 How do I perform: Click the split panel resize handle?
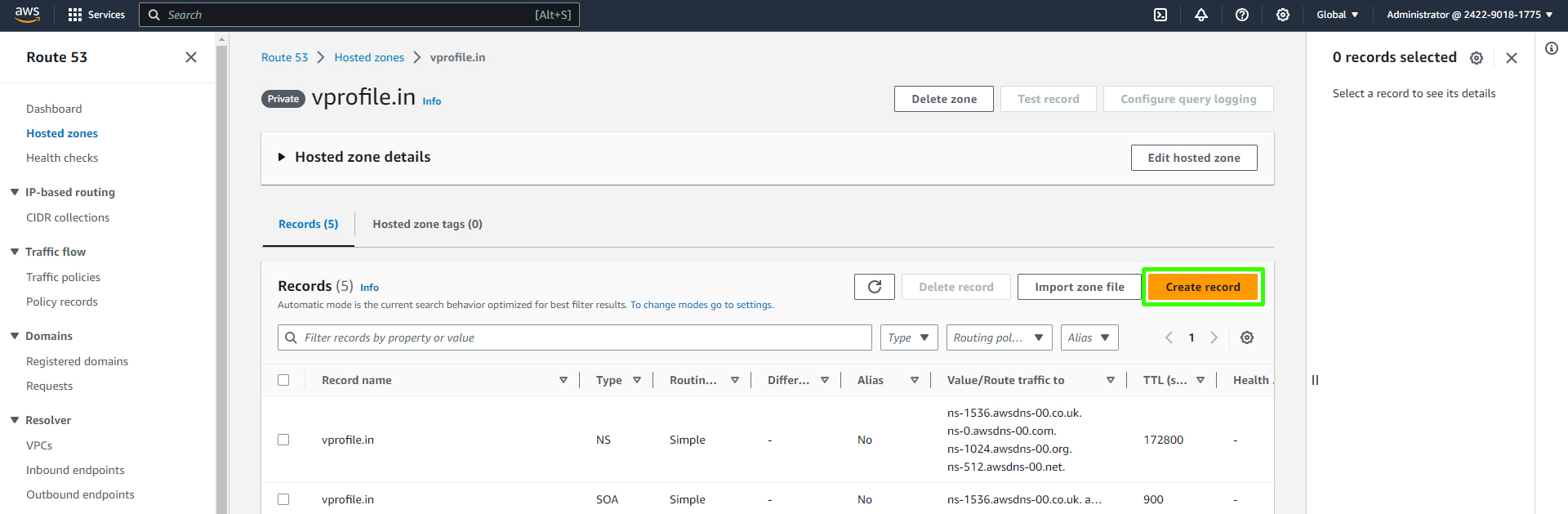[1315, 380]
